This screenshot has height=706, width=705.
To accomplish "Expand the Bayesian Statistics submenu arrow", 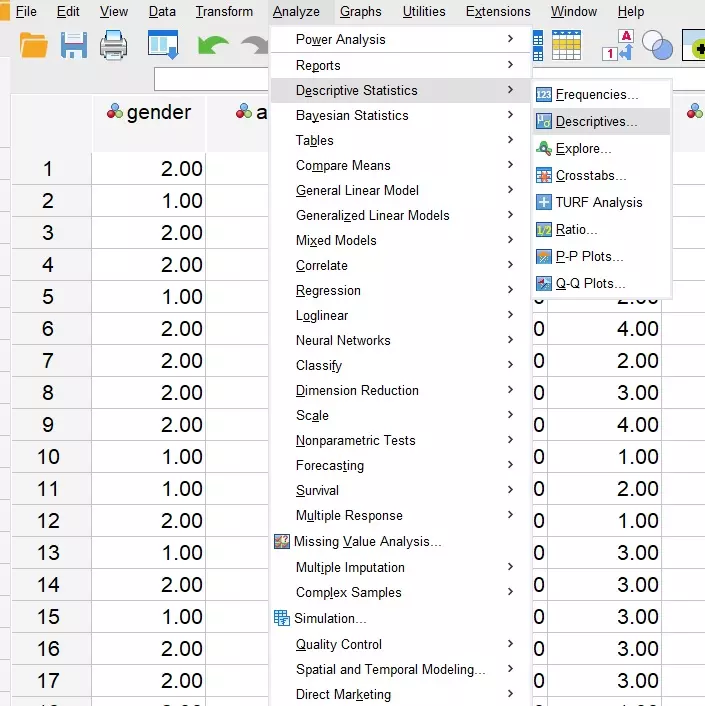I will (510, 115).
